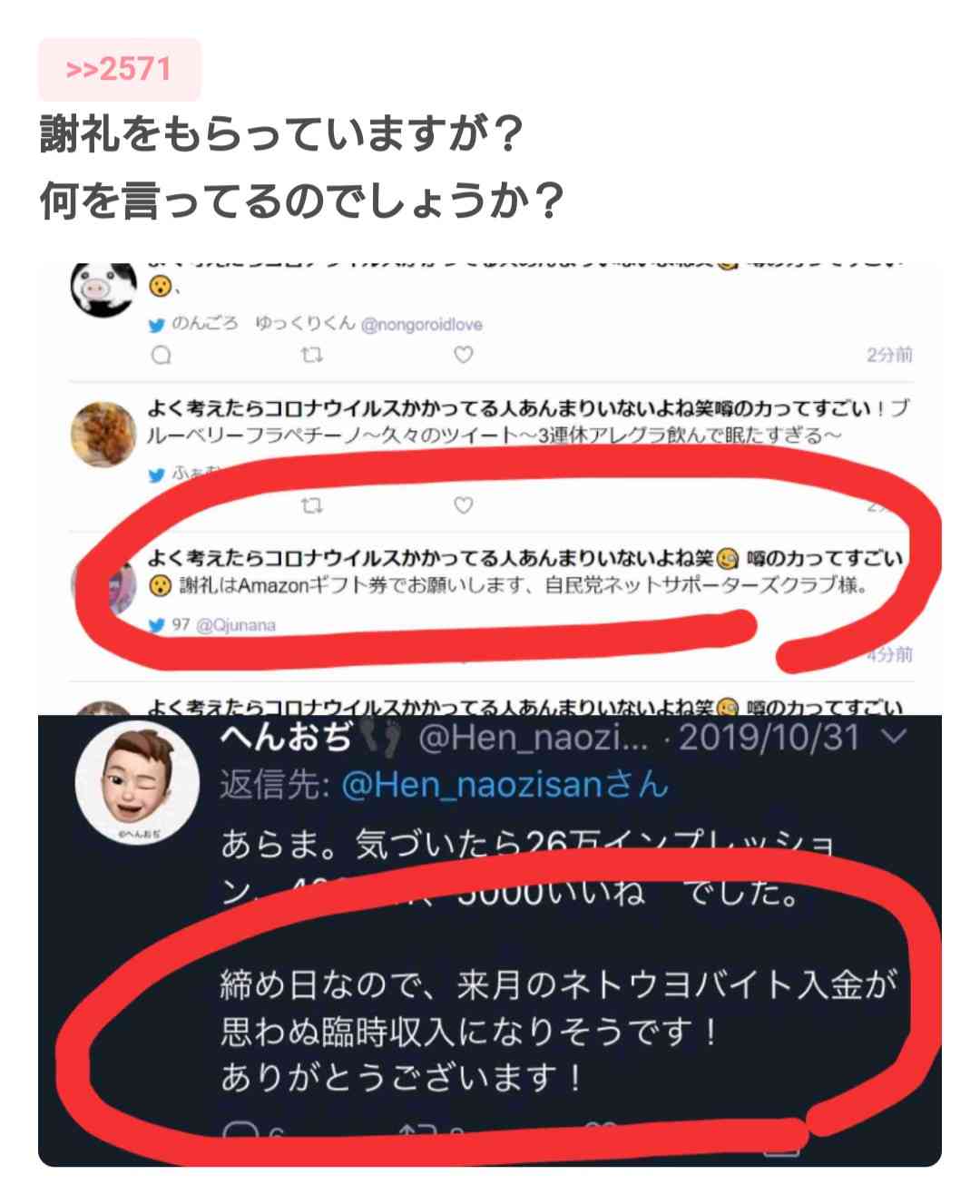The image size is (980, 1204).
Task: Click the reply icon under nongoroidlove tweet
Action: coord(162,355)
